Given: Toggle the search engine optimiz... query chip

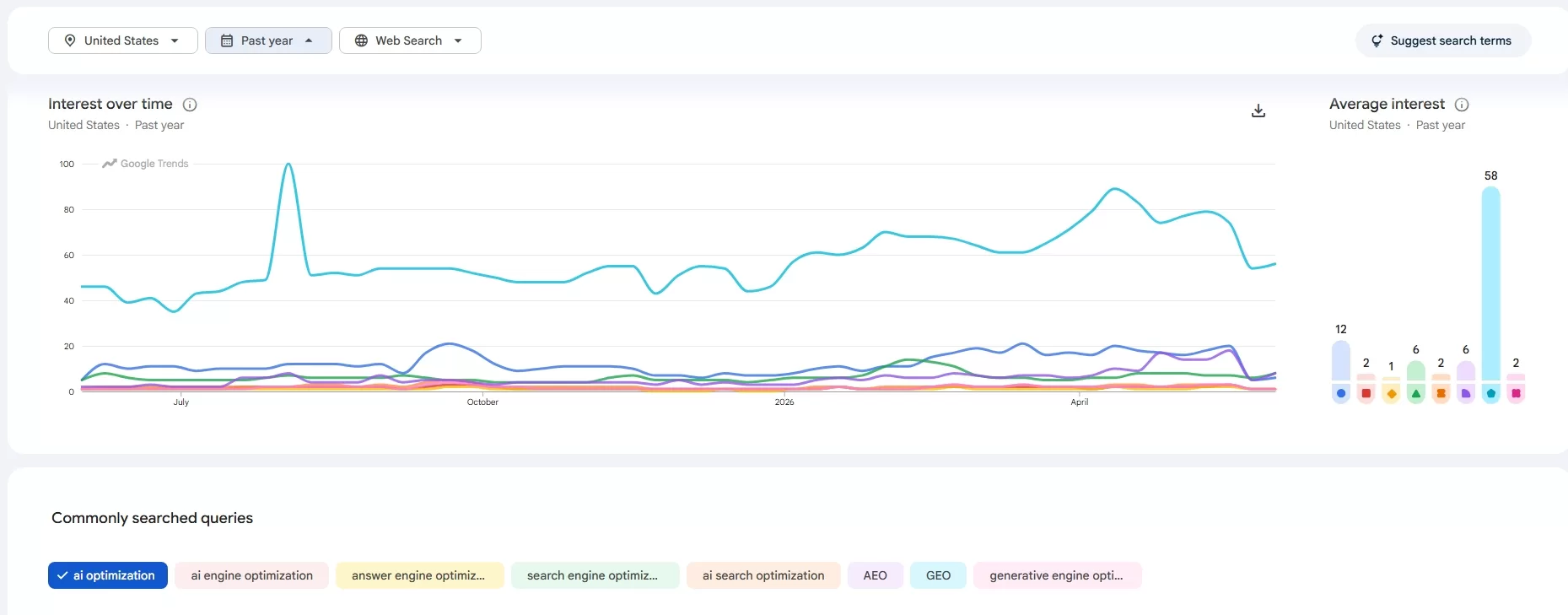Looking at the screenshot, I should tap(595, 575).
